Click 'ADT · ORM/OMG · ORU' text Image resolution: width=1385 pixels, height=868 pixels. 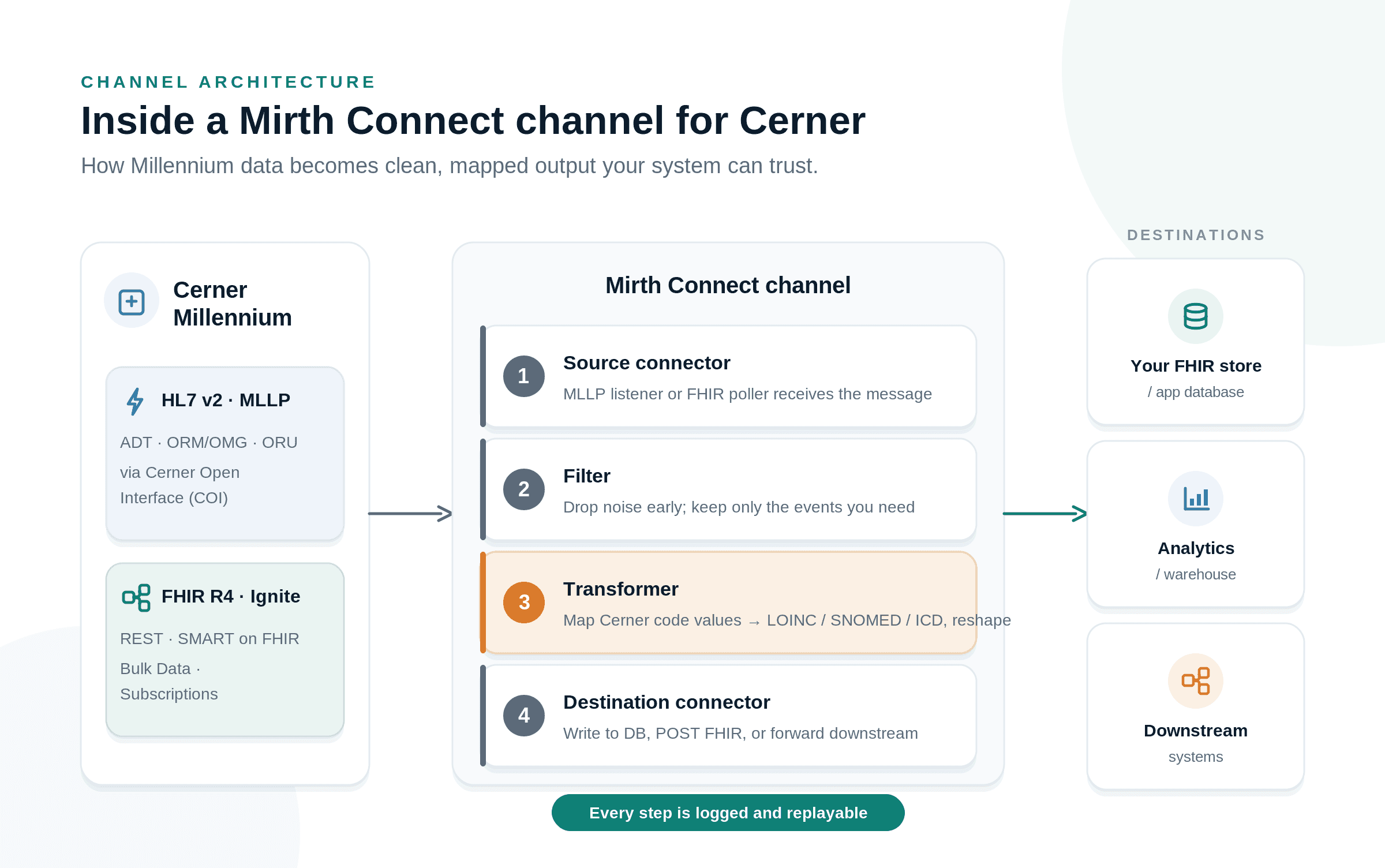point(209,443)
